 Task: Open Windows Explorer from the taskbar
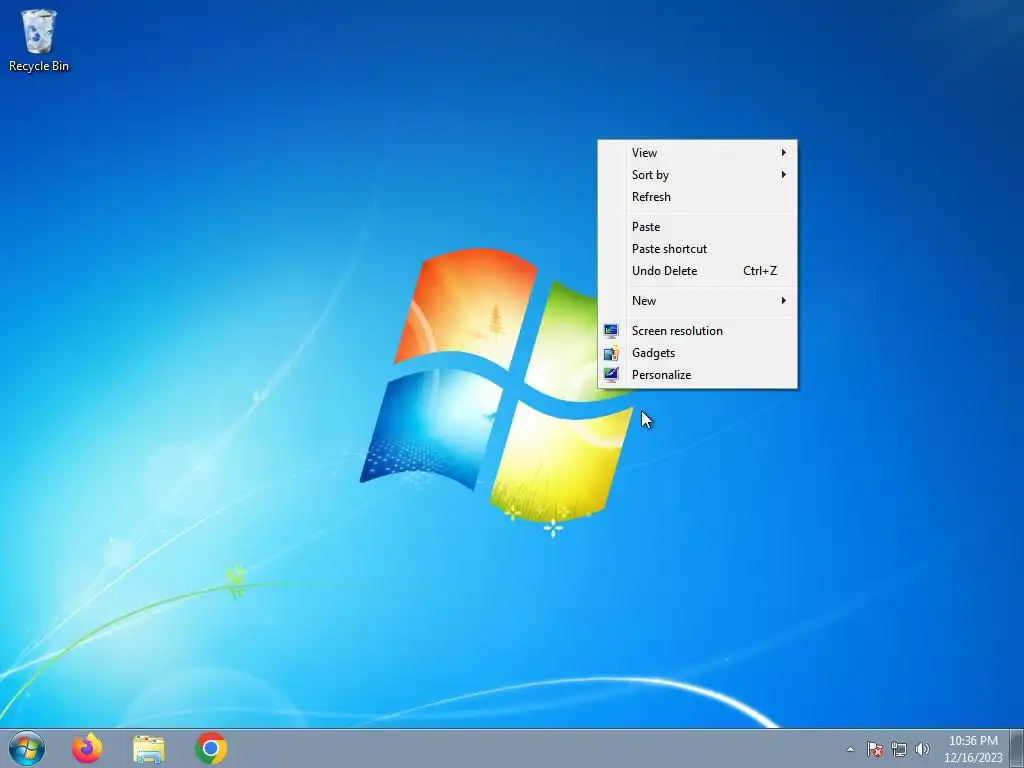(x=149, y=748)
